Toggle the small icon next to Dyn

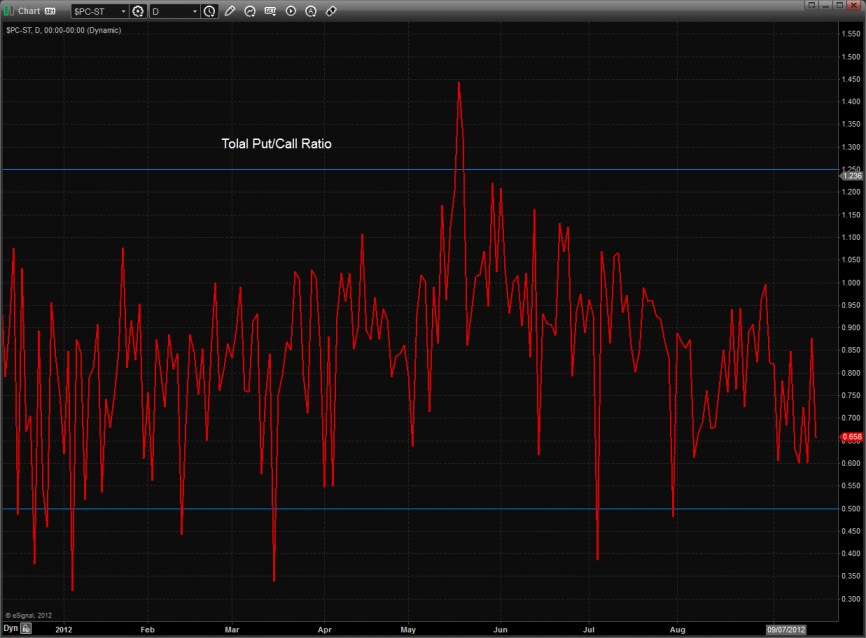27,629
